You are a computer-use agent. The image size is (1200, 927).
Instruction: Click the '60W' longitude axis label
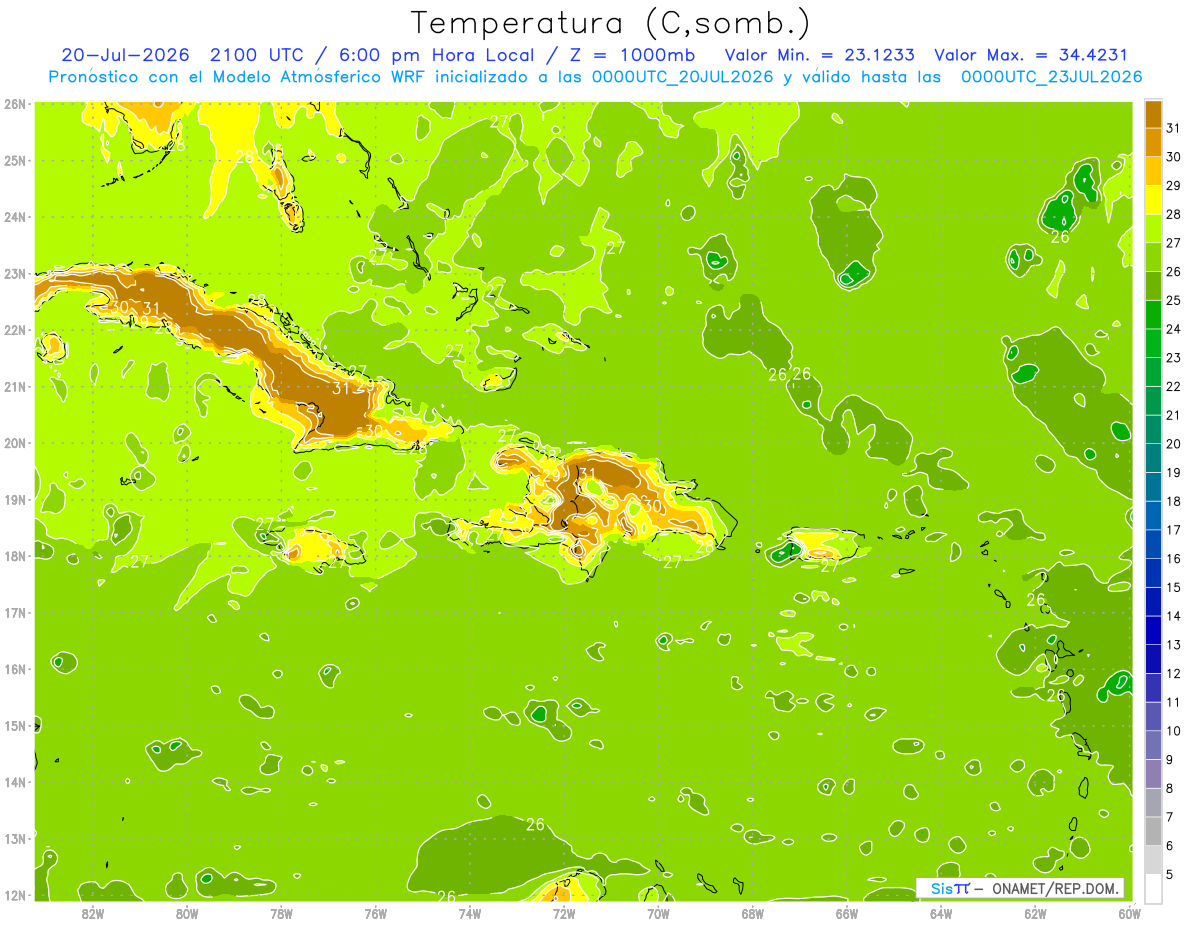1129,913
